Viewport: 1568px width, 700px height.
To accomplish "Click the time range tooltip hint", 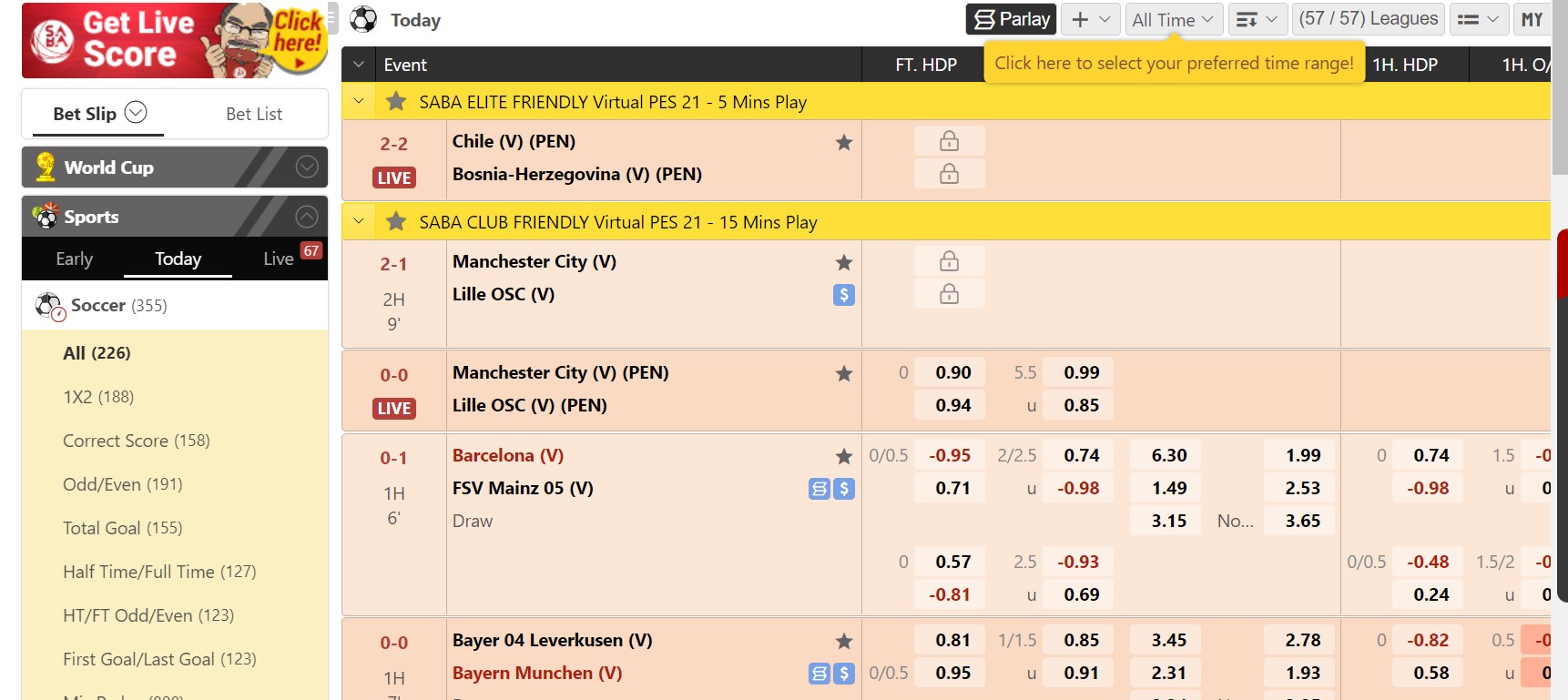I will [1174, 63].
